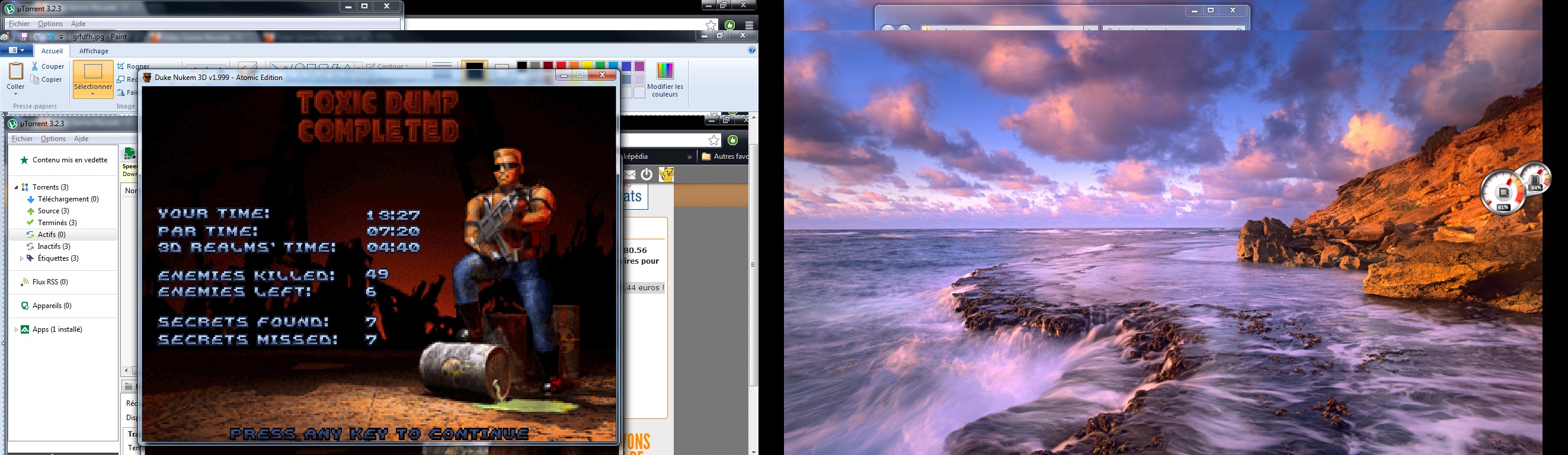Select the Téléchargement category in sidebar
This screenshot has width=1568, height=455.
[x=68, y=200]
